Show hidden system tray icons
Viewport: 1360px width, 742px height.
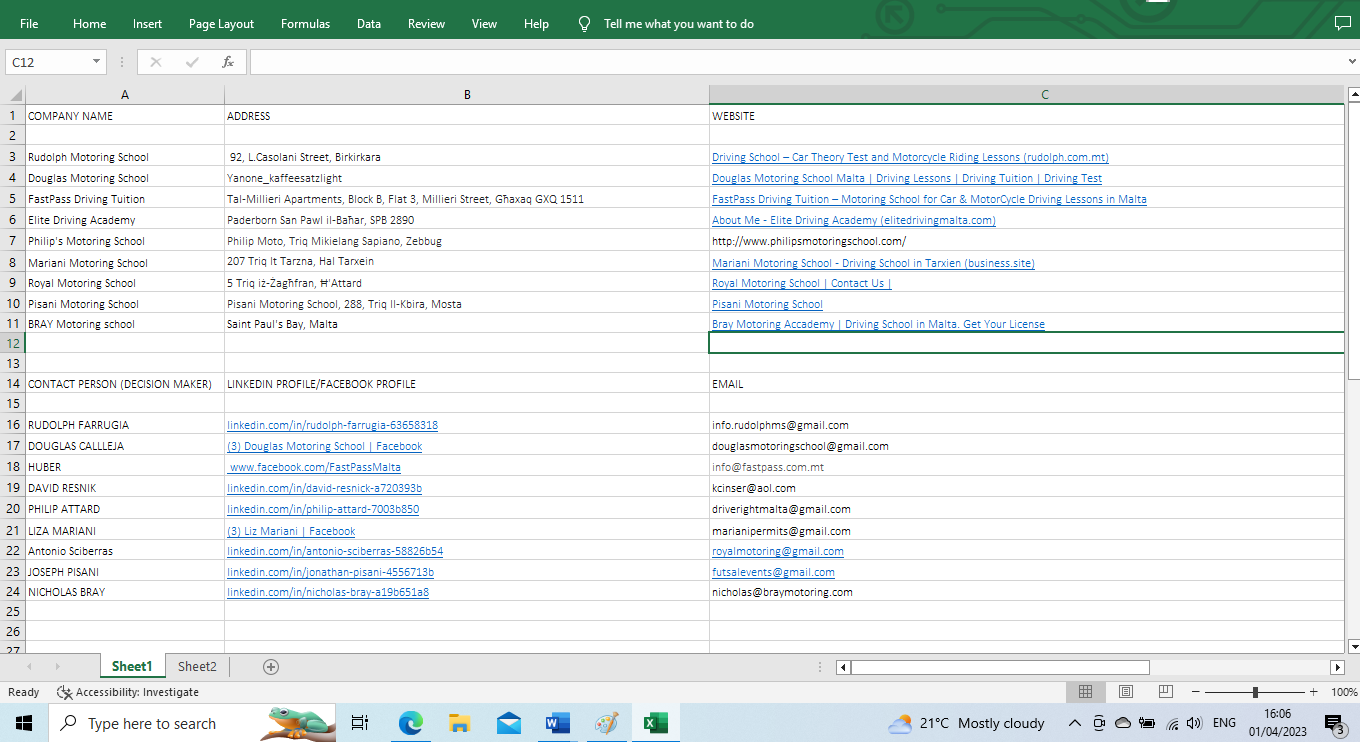pos(1074,723)
